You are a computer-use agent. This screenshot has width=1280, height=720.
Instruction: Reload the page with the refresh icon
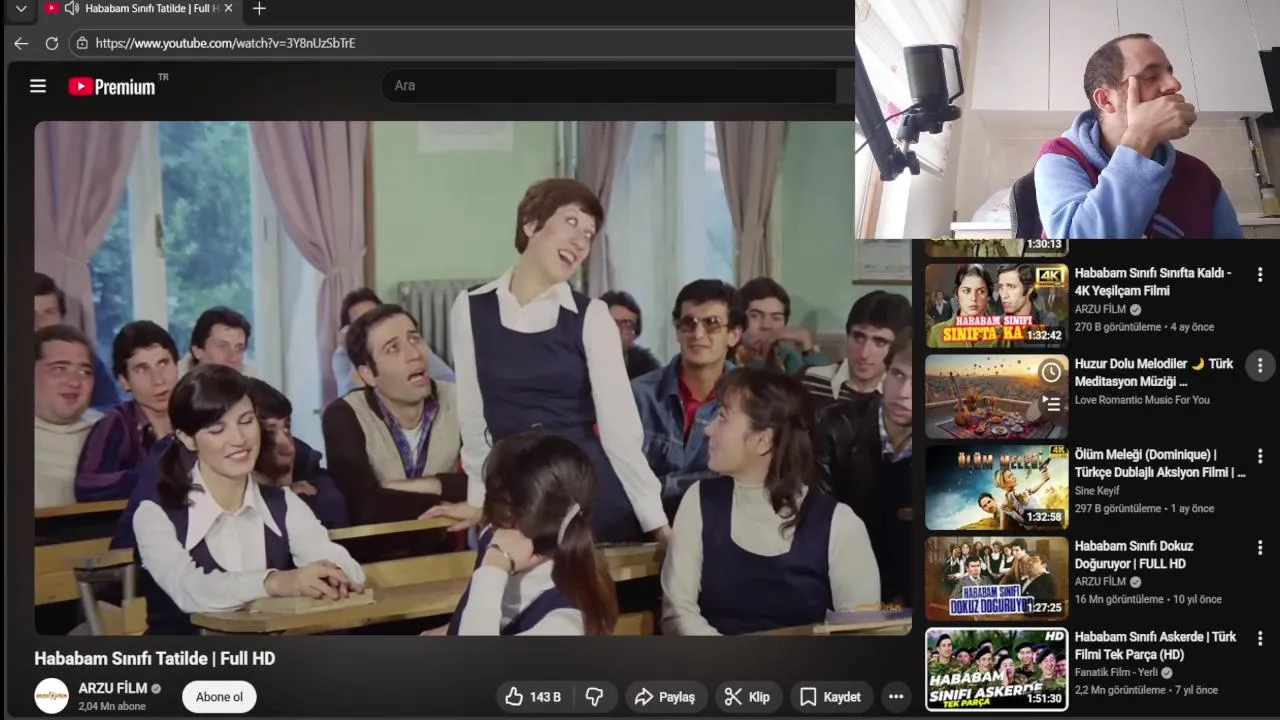[52, 43]
